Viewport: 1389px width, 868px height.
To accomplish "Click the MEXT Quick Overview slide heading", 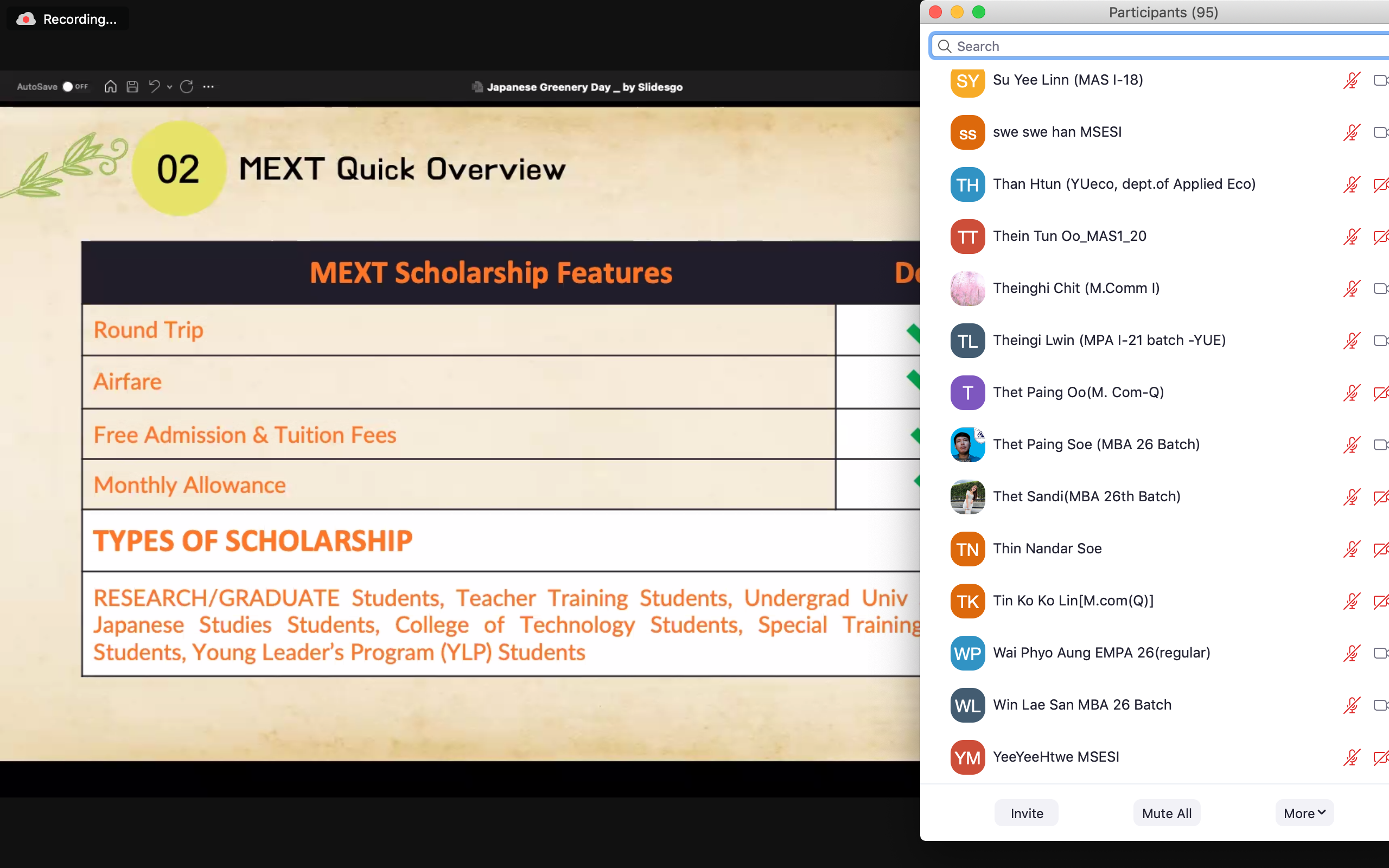I will tap(402, 169).
